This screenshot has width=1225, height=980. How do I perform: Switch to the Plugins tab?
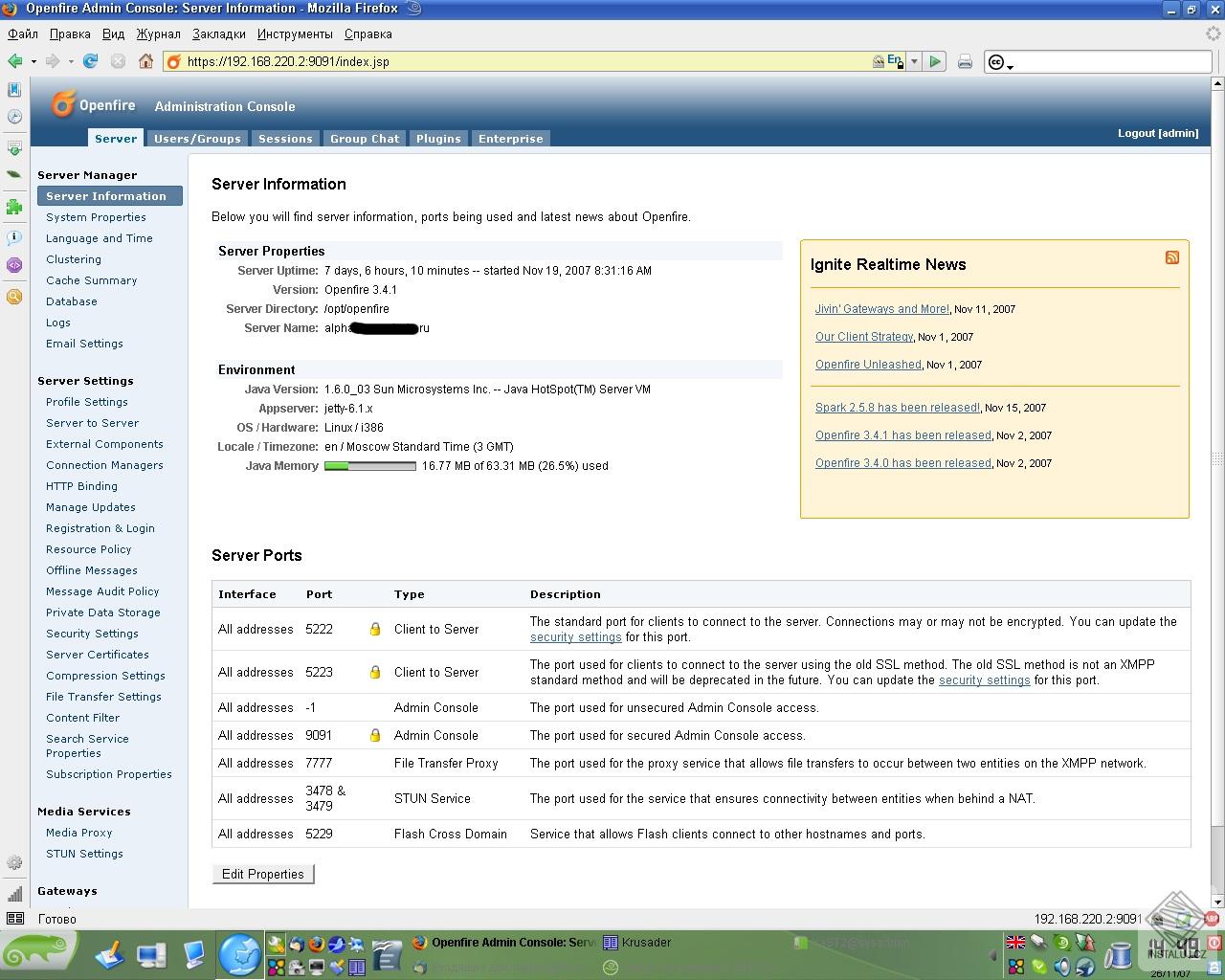click(438, 139)
